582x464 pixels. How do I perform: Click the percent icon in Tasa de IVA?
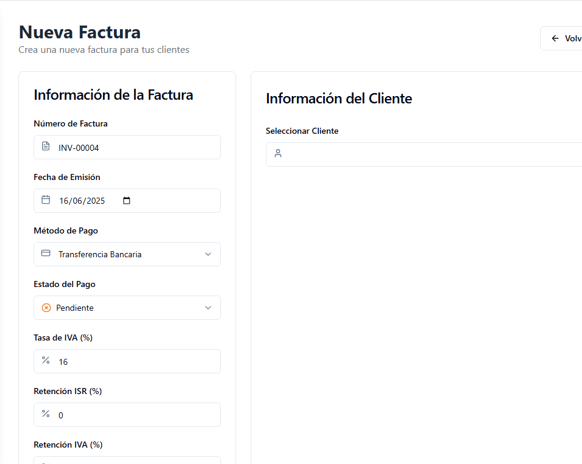[46, 360]
